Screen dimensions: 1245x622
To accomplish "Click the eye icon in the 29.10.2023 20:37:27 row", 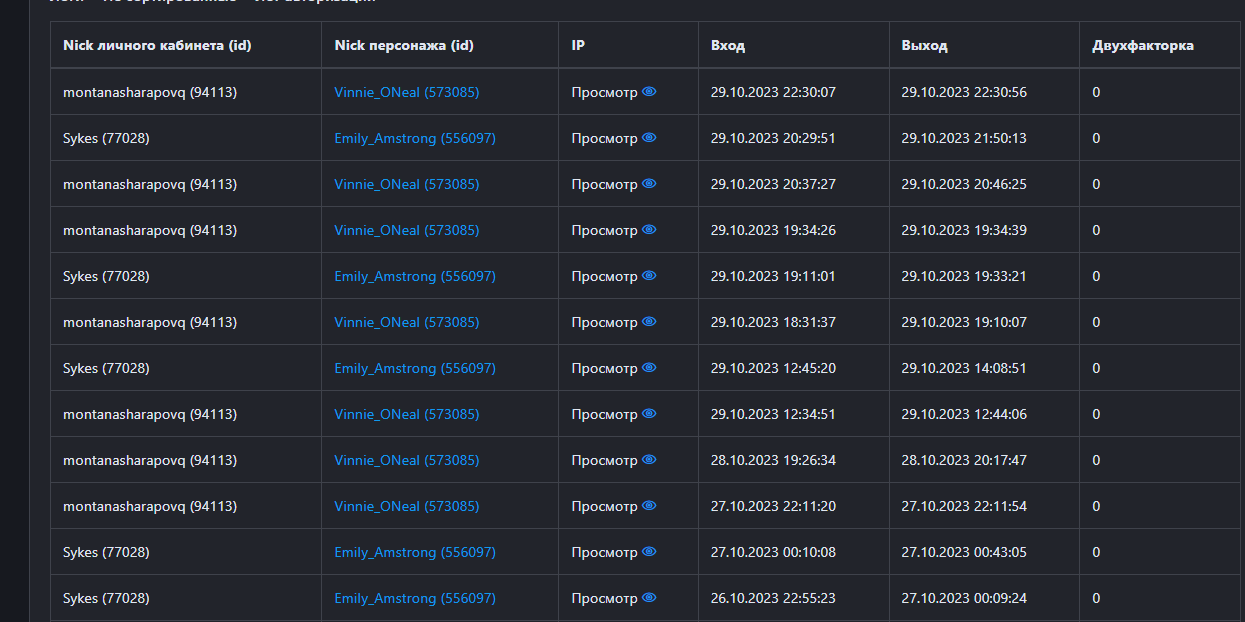I will tap(649, 184).
